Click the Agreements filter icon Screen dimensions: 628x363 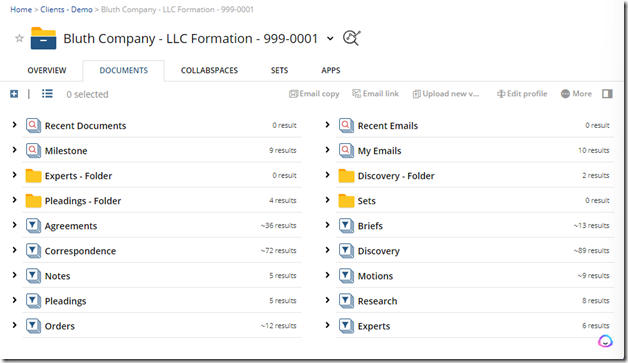[x=33, y=226]
